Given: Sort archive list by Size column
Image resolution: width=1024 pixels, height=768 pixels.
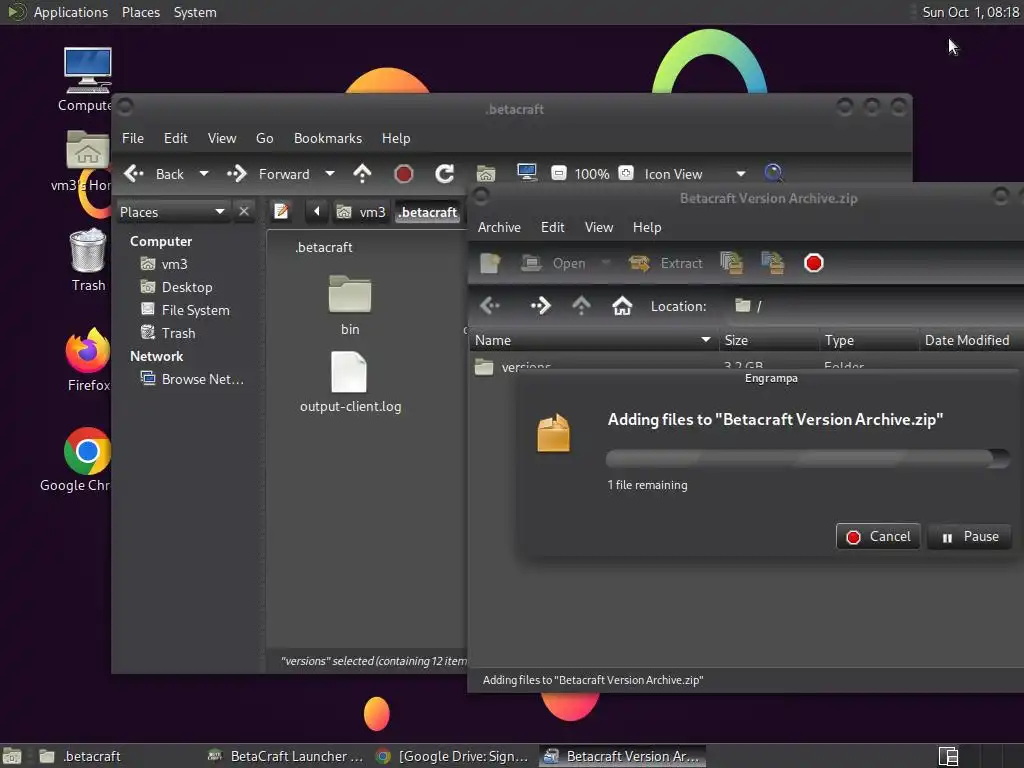Looking at the screenshot, I should point(769,340).
